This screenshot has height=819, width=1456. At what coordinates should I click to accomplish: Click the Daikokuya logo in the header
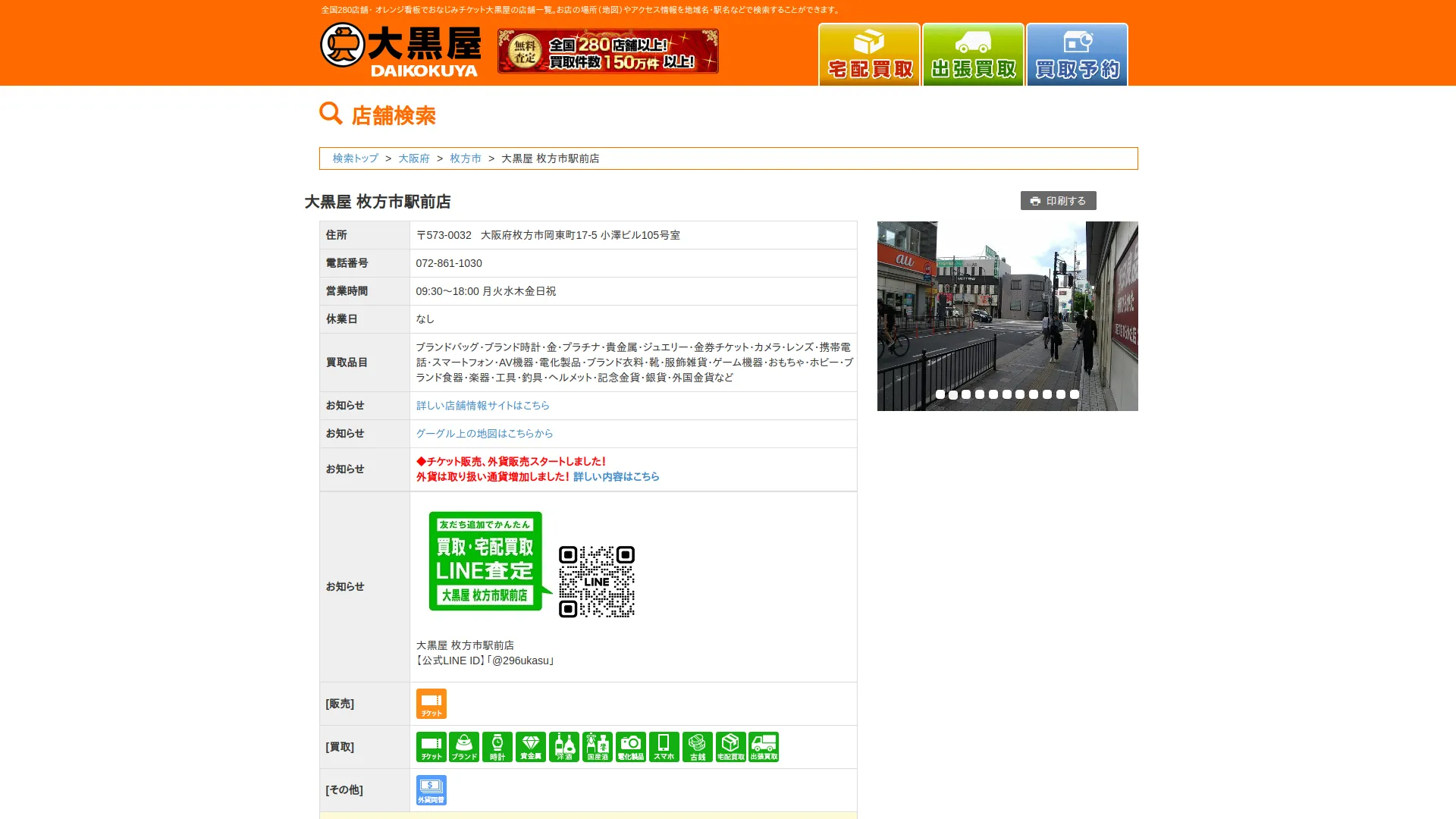click(400, 50)
